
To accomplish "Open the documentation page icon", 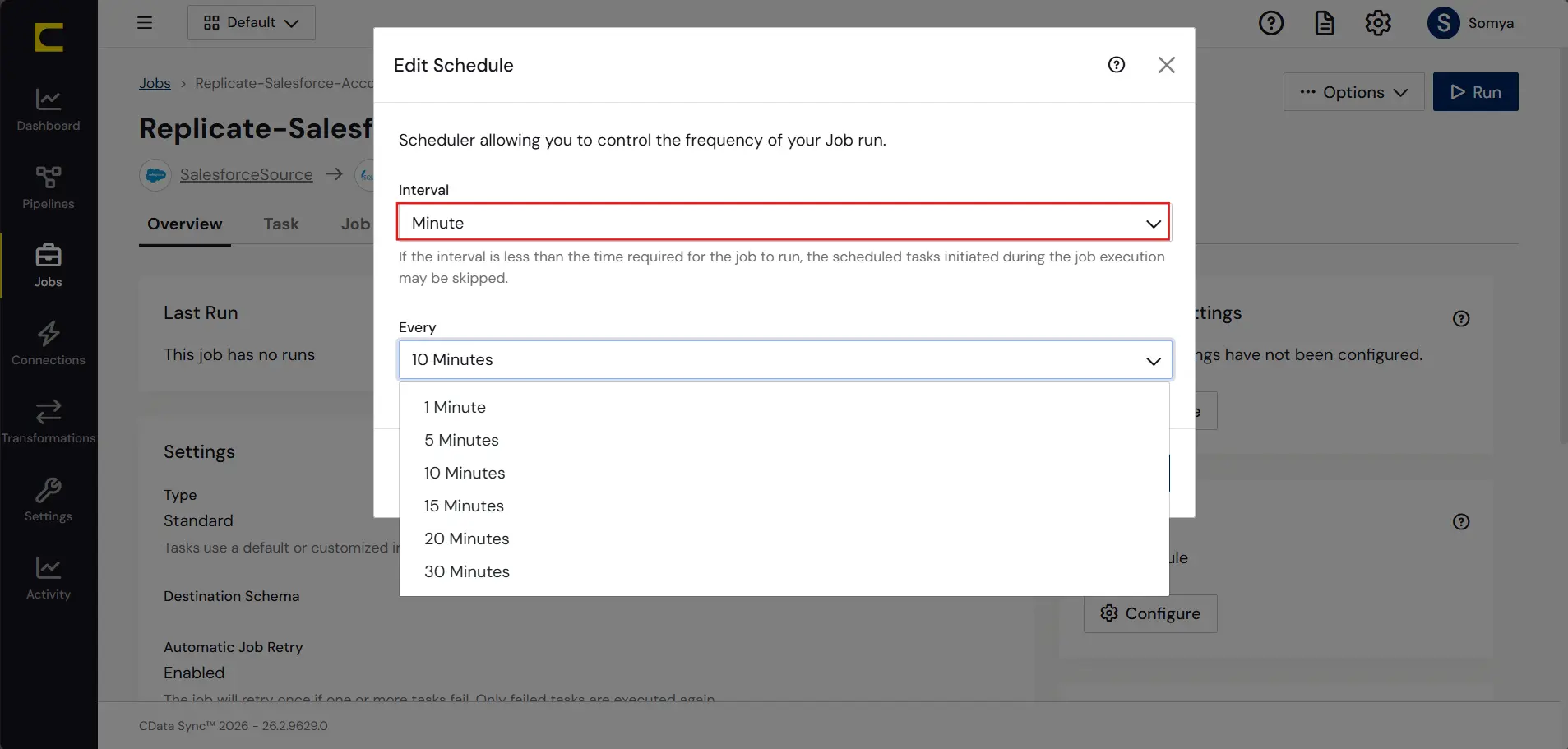I will pos(1325,23).
